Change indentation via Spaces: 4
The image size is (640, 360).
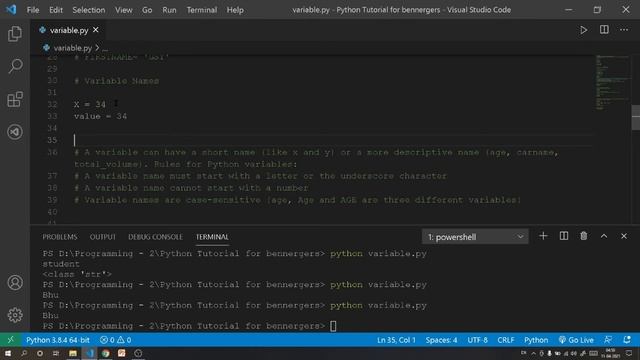pos(441,340)
